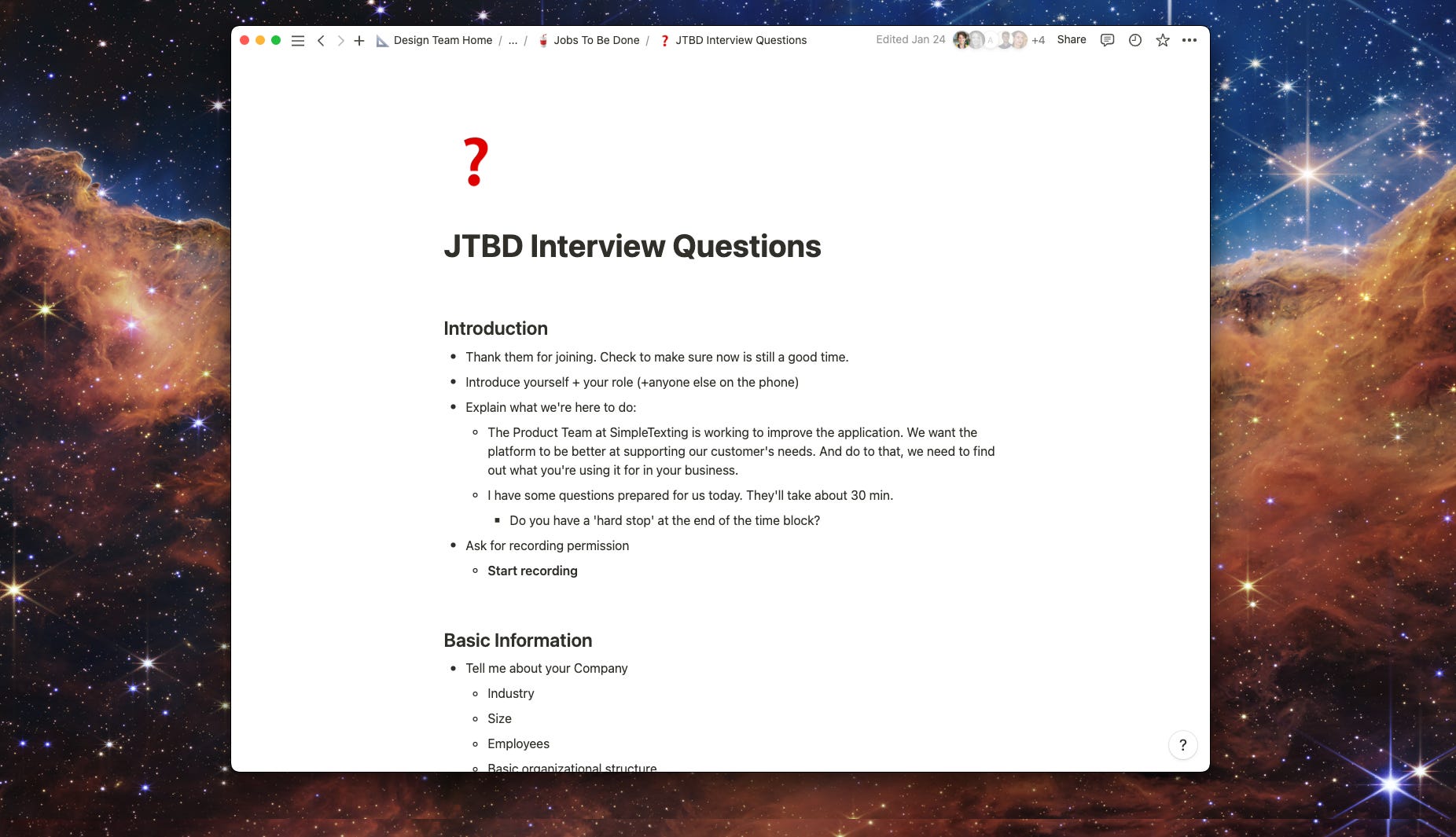Click 'Tell me about your Company' bullet

546,668
